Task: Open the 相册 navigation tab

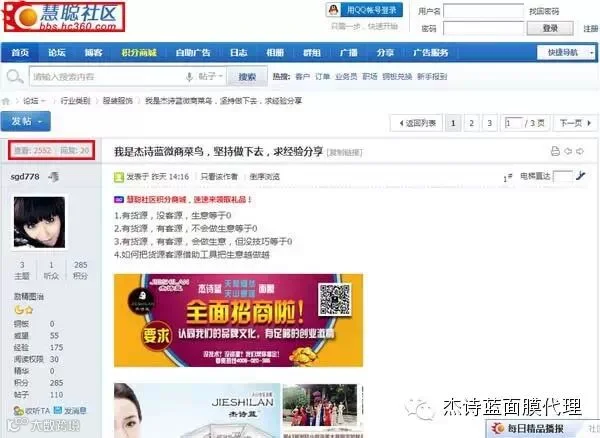Action: (275, 52)
